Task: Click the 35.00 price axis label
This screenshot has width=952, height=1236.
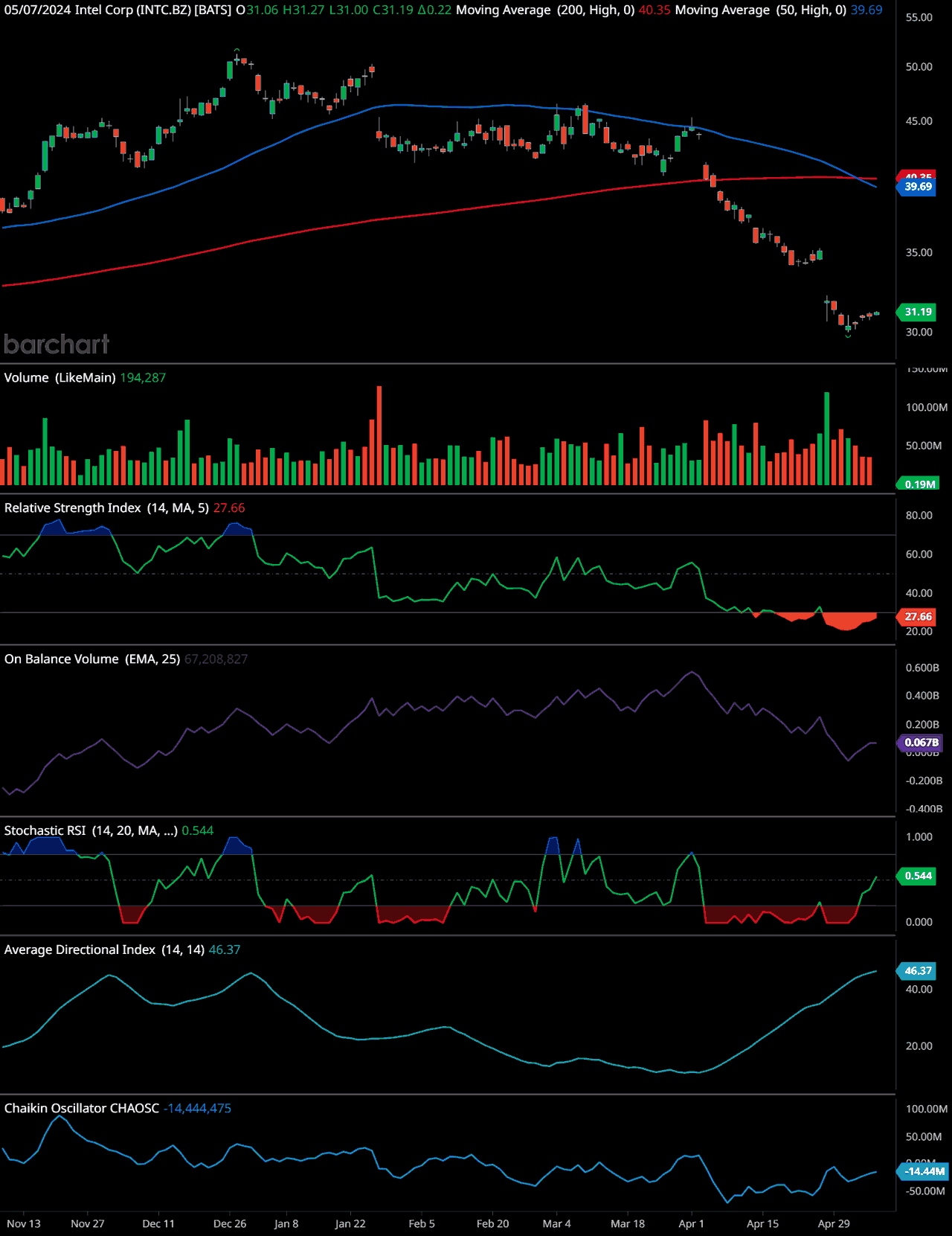Action: pyautogui.click(x=919, y=252)
